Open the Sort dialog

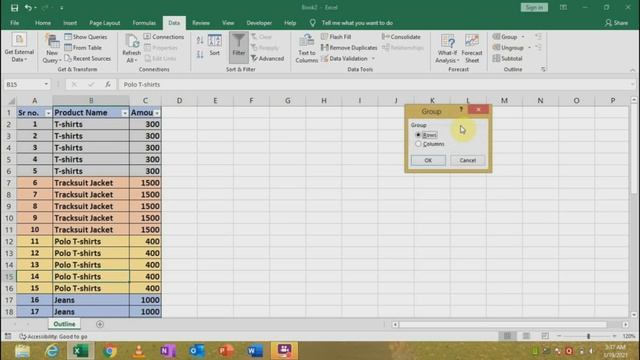pyautogui.click(x=215, y=45)
